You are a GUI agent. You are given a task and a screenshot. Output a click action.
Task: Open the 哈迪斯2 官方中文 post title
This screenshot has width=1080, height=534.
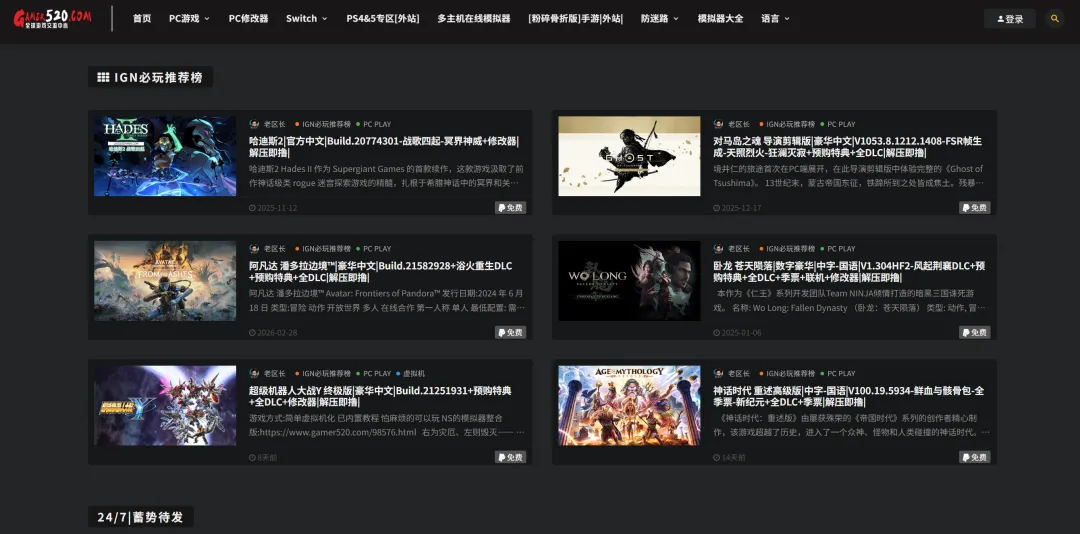coord(384,147)
